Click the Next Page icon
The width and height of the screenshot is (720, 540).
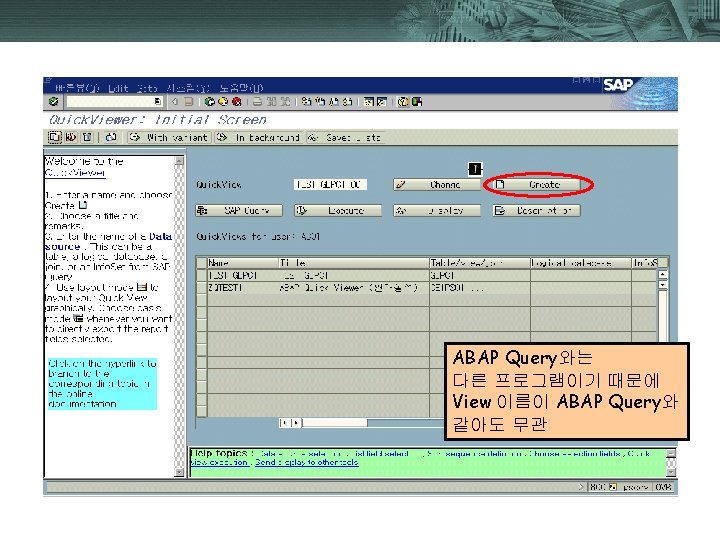[334, 101]
